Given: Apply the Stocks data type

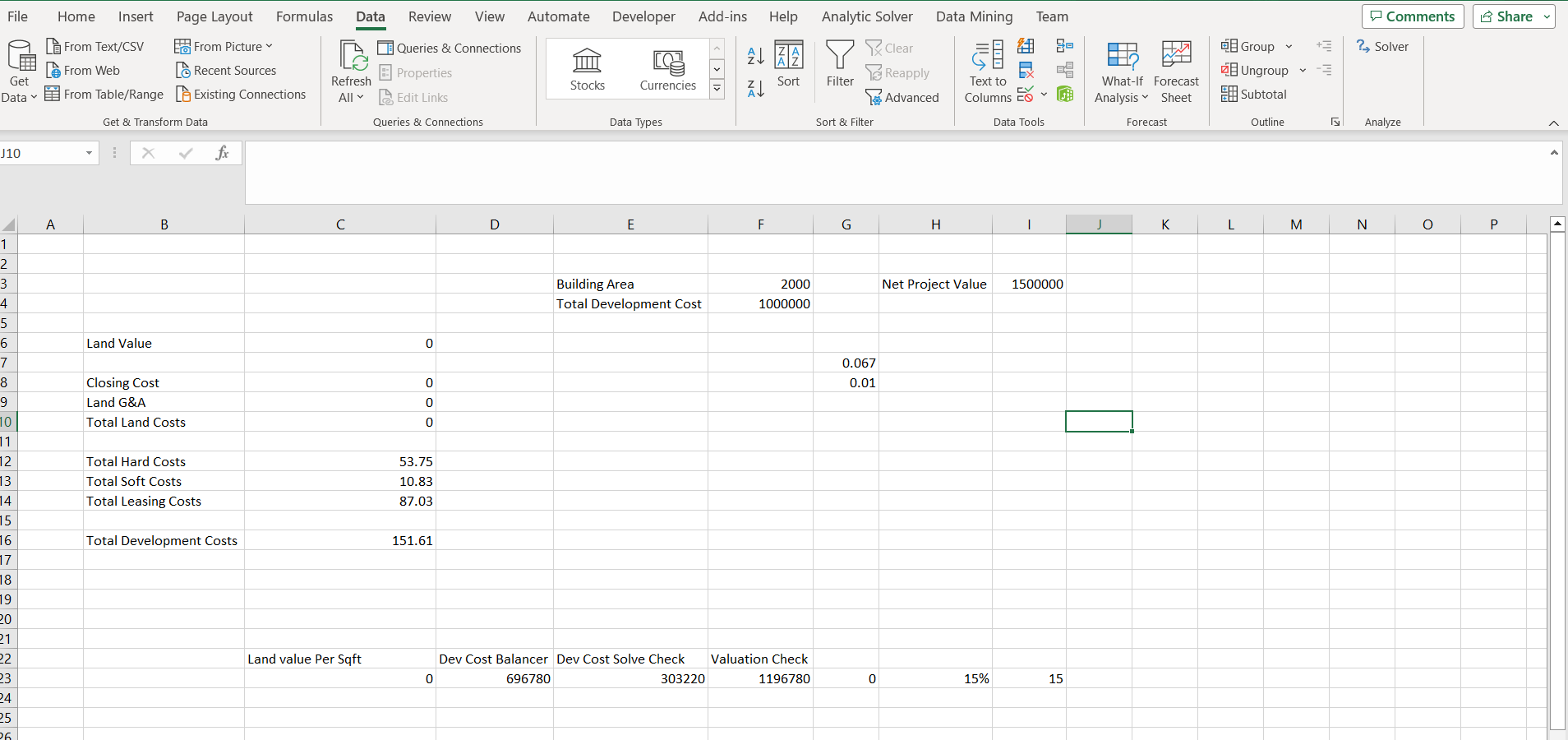Looking at the screenshot, I should click(587, 69).
